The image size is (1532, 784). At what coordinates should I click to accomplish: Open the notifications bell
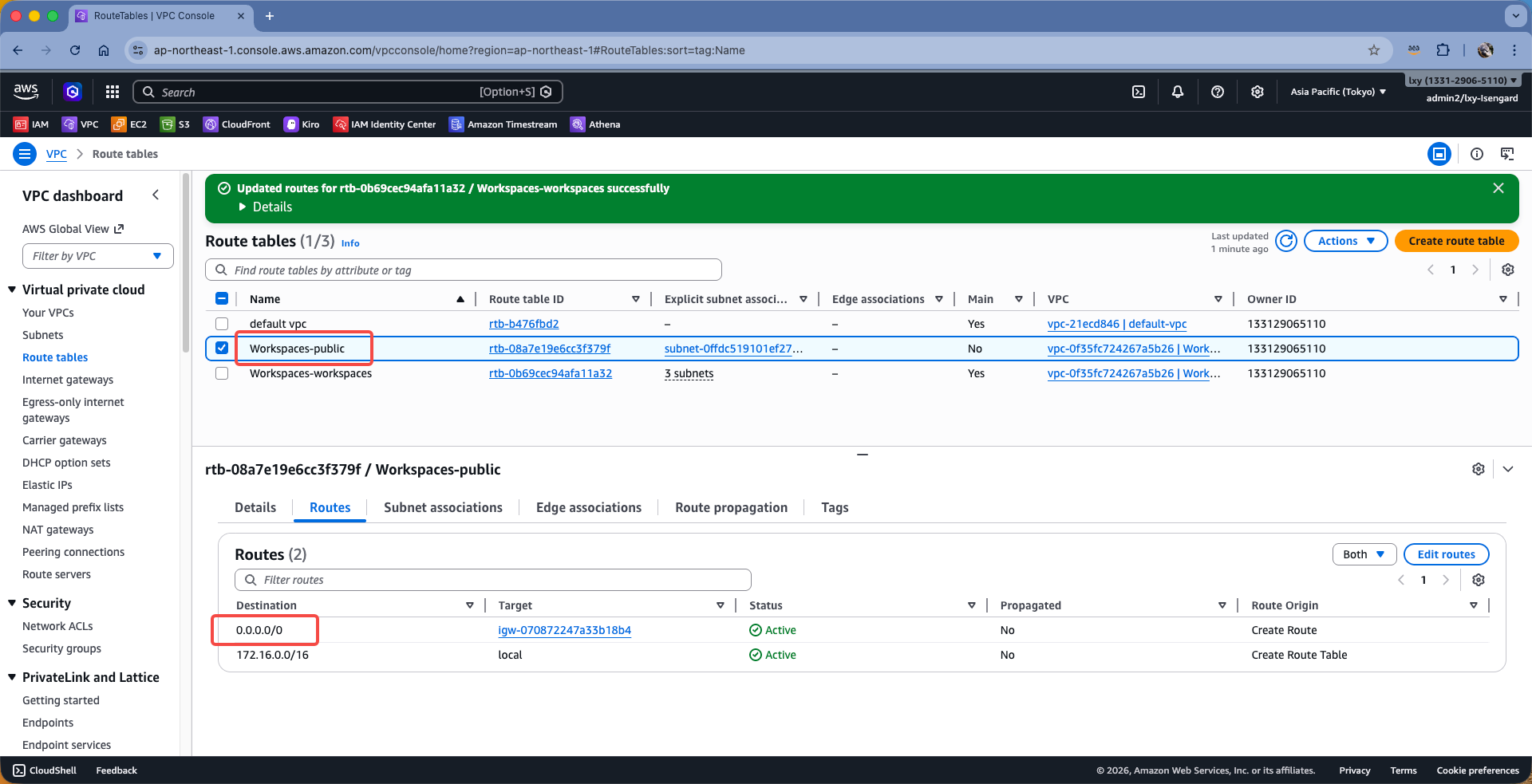(1177, 92)
